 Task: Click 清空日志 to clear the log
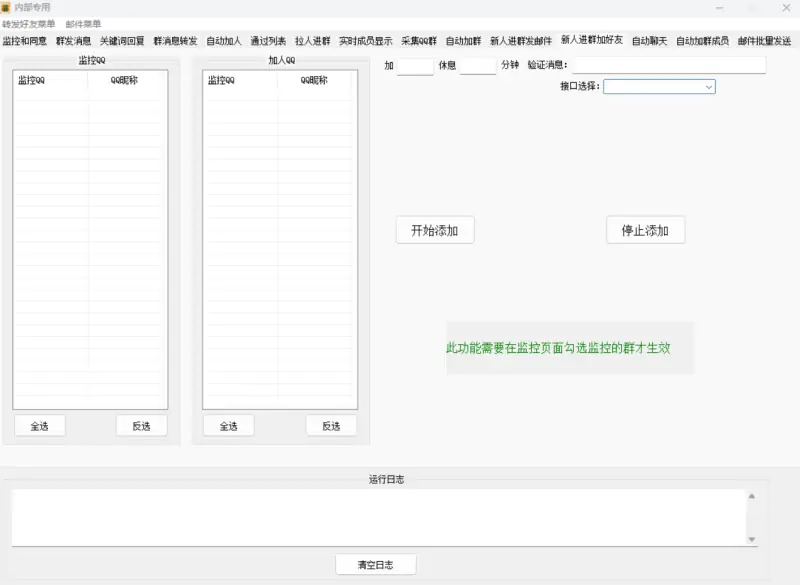(377, 563)
